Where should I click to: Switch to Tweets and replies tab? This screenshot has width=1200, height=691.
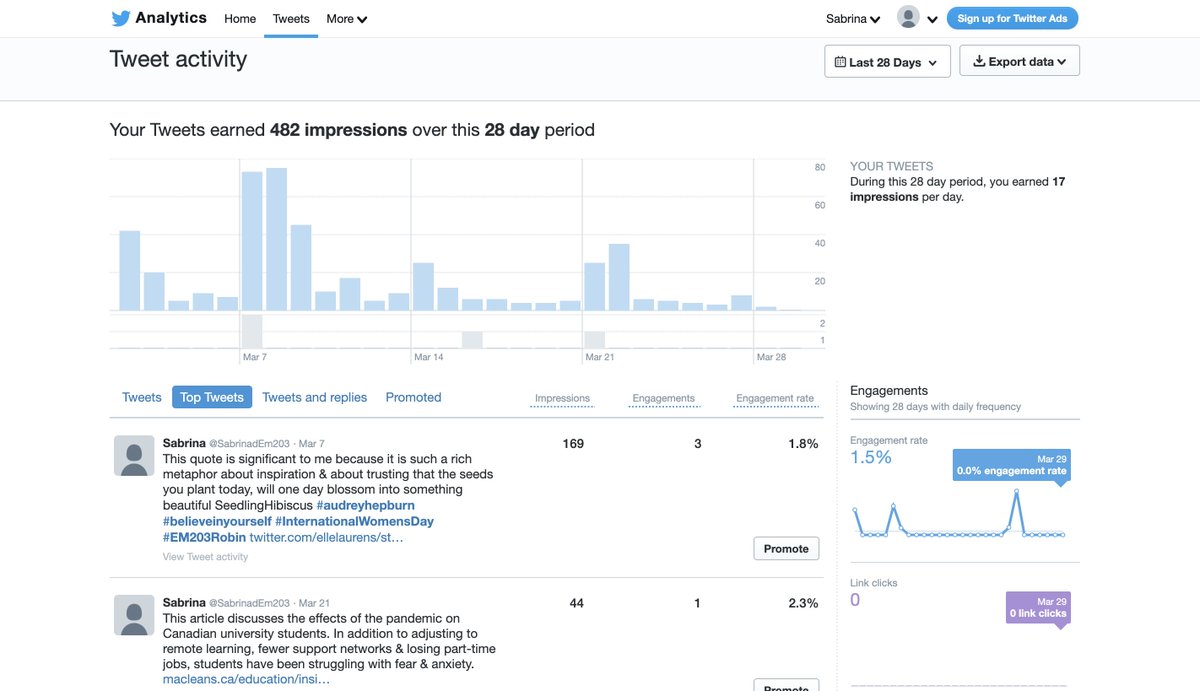tap(314, 397)
